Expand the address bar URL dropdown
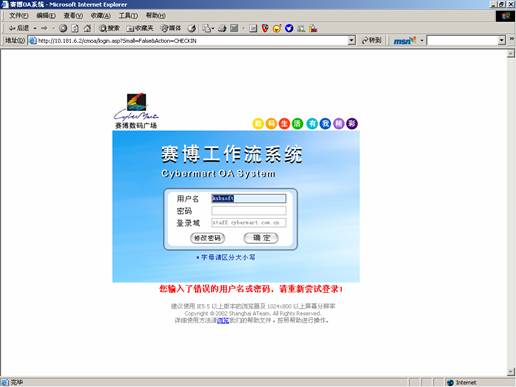516x387 pixels. click(352, 41)
